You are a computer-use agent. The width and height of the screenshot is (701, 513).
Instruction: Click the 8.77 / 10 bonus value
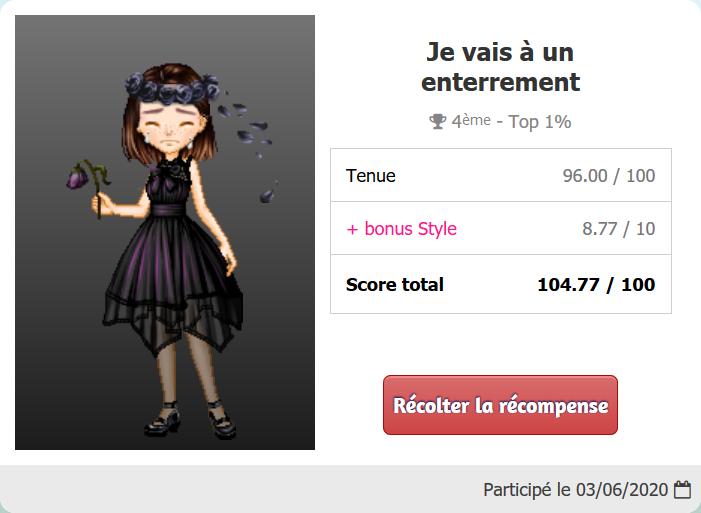click(x=619, y=229)
